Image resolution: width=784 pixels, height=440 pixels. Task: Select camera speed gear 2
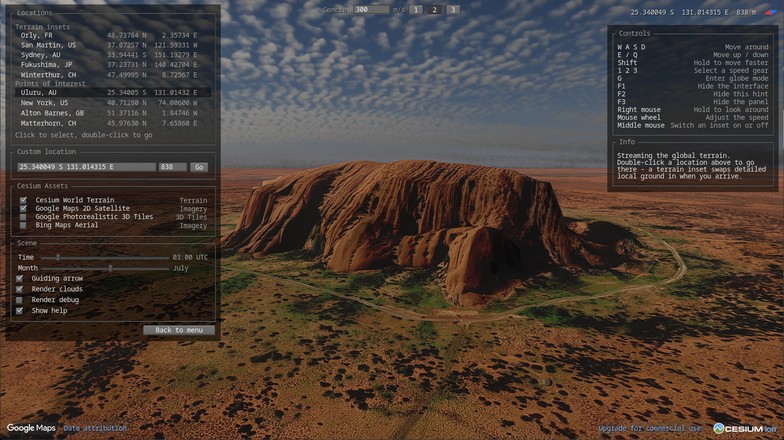click(434, 10)
